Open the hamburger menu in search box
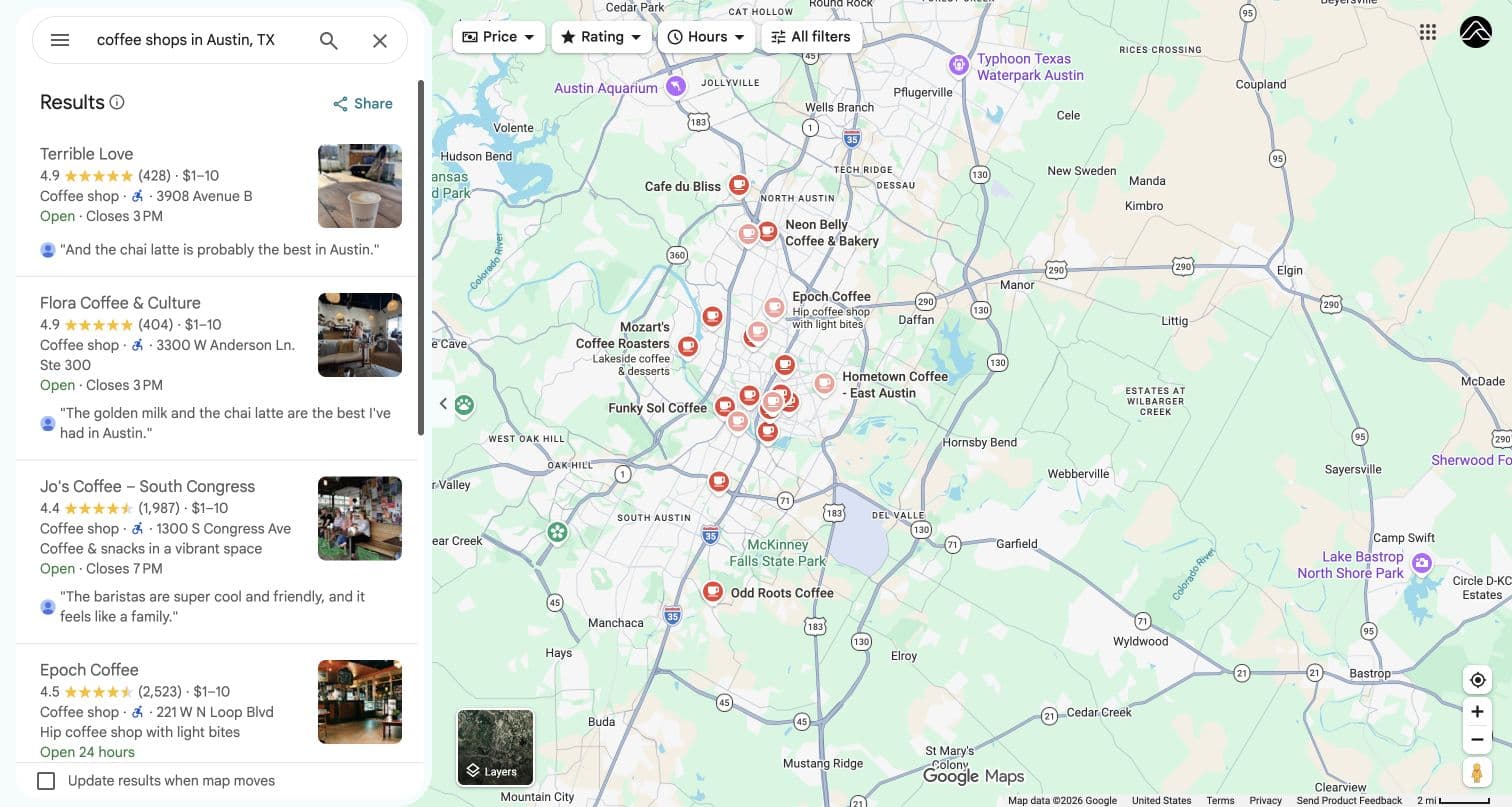The image size is (1512, 807). click(60, 41)
